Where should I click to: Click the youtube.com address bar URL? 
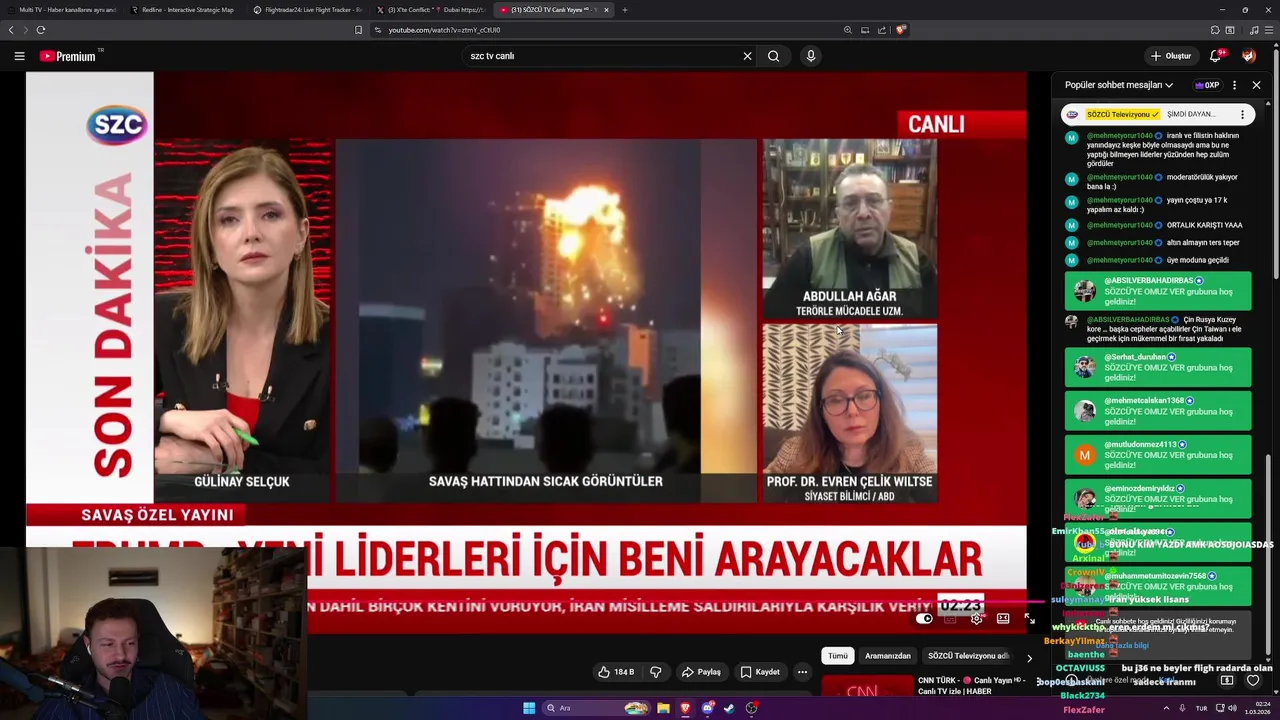pos(444,30)
